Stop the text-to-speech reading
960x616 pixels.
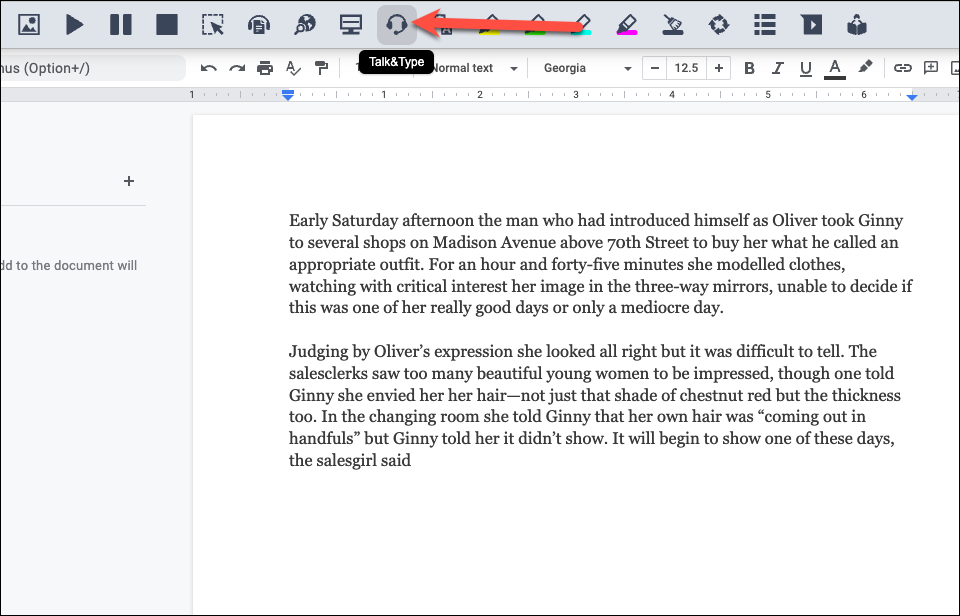tap(167, 25)
